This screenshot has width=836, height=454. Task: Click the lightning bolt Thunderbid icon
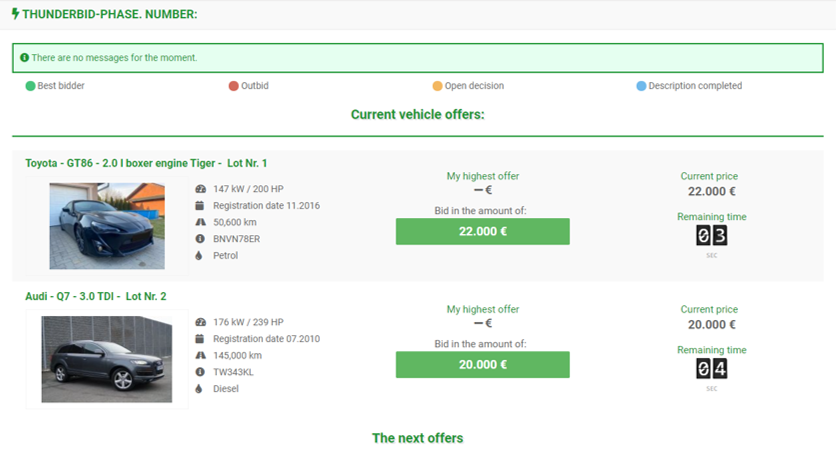(x=15, y=14)
